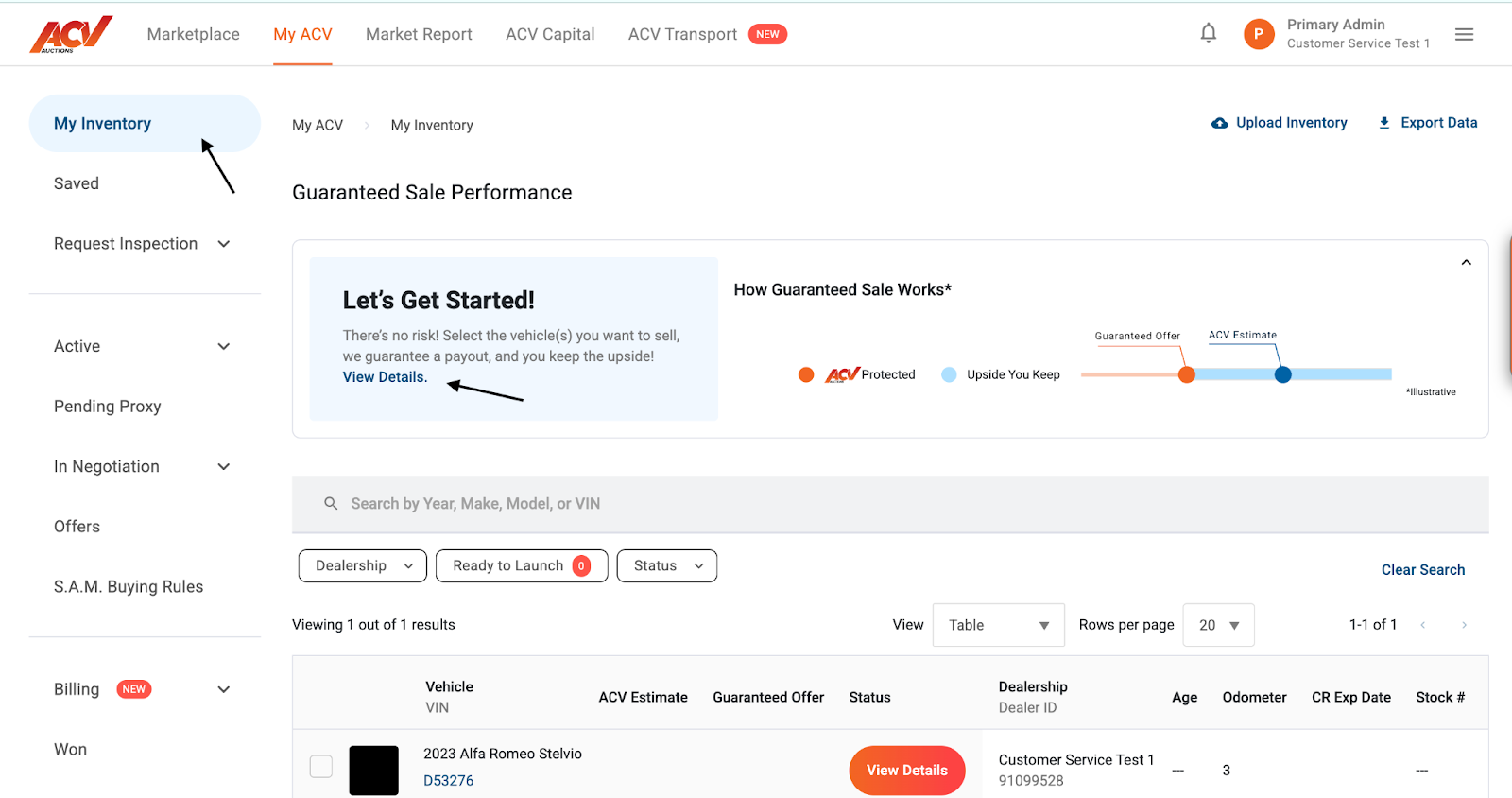This screenshot has width=1512, height=798.
Task: Open Offers in the sidebar
Action: [77, 527]
